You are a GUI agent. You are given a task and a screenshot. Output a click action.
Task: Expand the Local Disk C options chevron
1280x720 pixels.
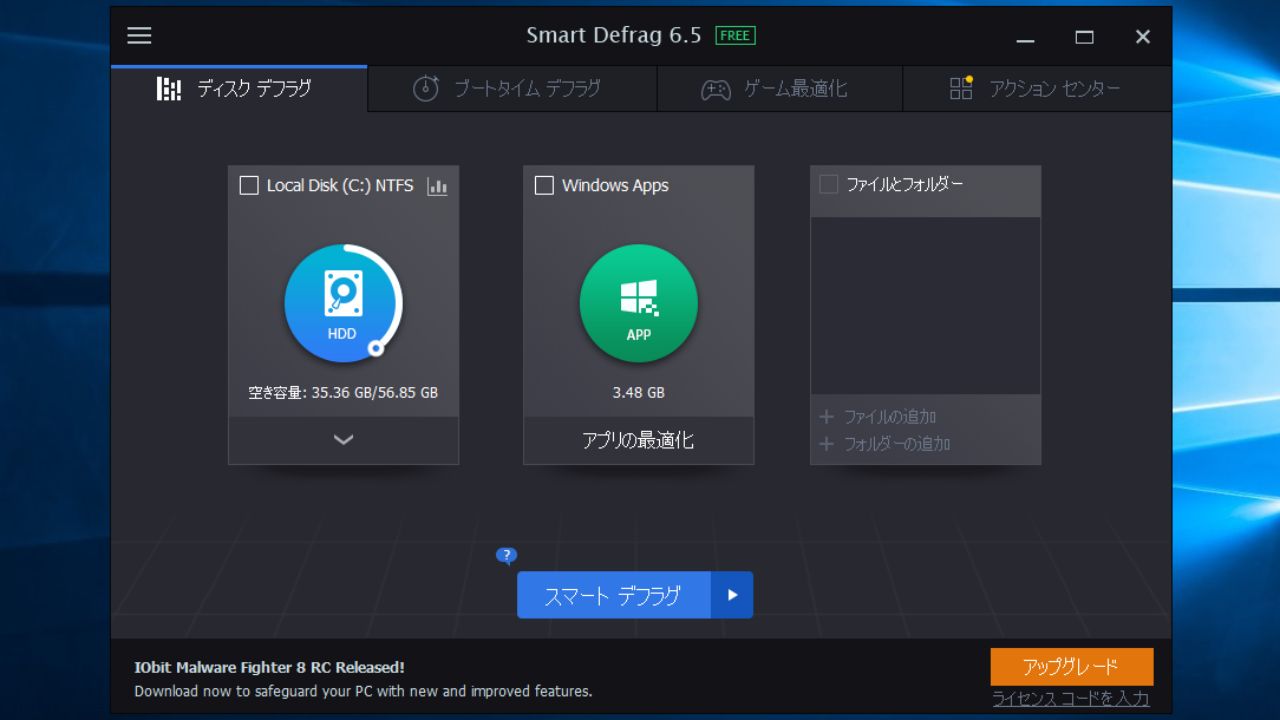click(343, 440)
